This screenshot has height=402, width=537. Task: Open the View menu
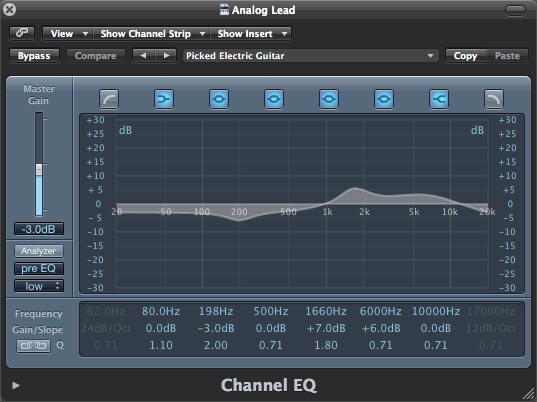(67, 34)
